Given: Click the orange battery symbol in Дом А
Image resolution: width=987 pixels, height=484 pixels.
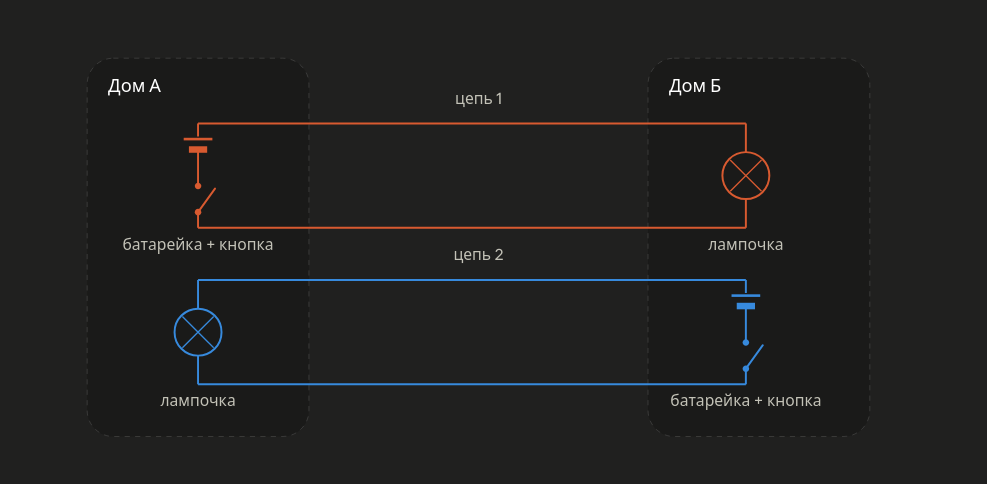Looking at the screenshot, I should (198, 145).
